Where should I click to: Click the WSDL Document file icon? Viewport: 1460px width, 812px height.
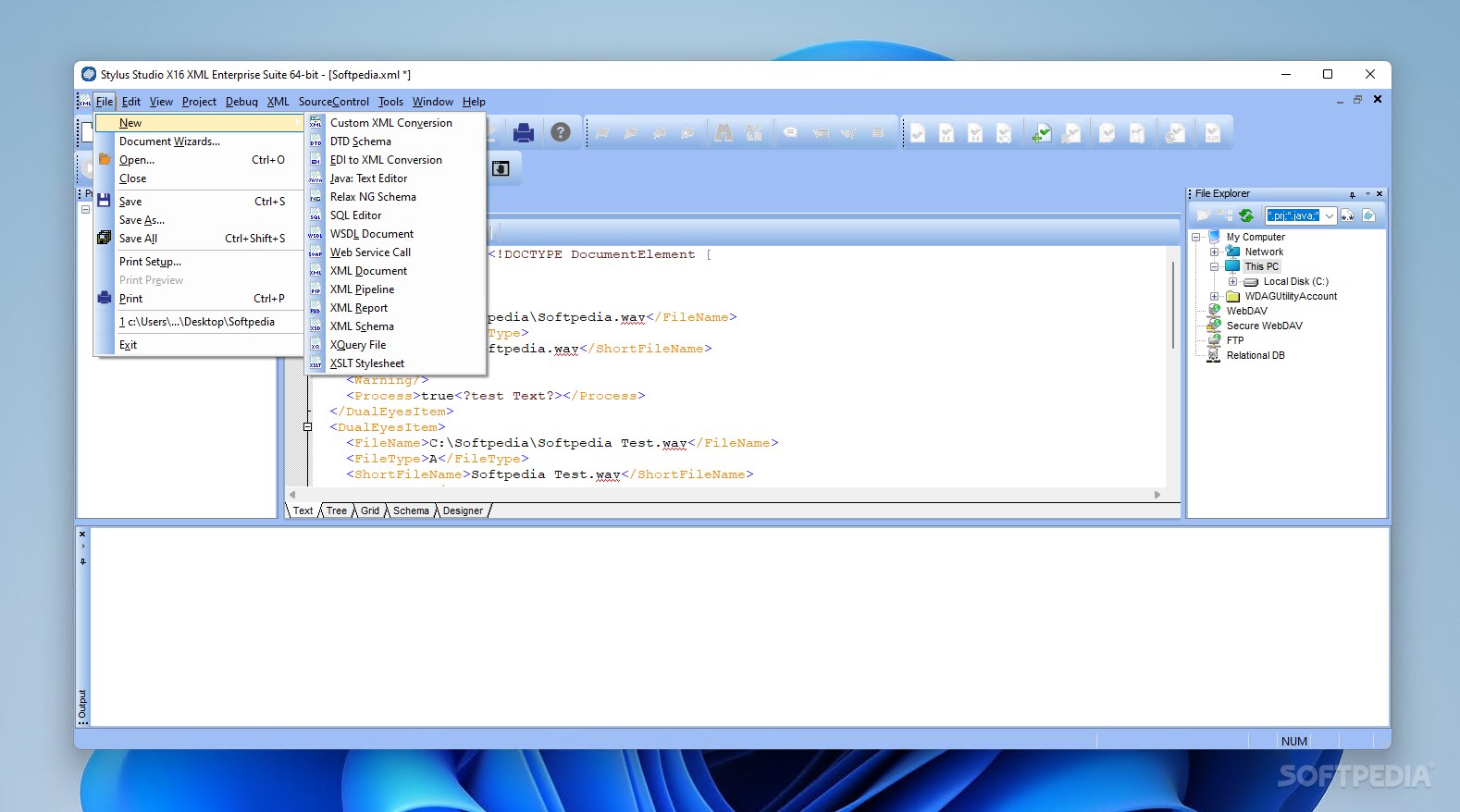point(316,234)
